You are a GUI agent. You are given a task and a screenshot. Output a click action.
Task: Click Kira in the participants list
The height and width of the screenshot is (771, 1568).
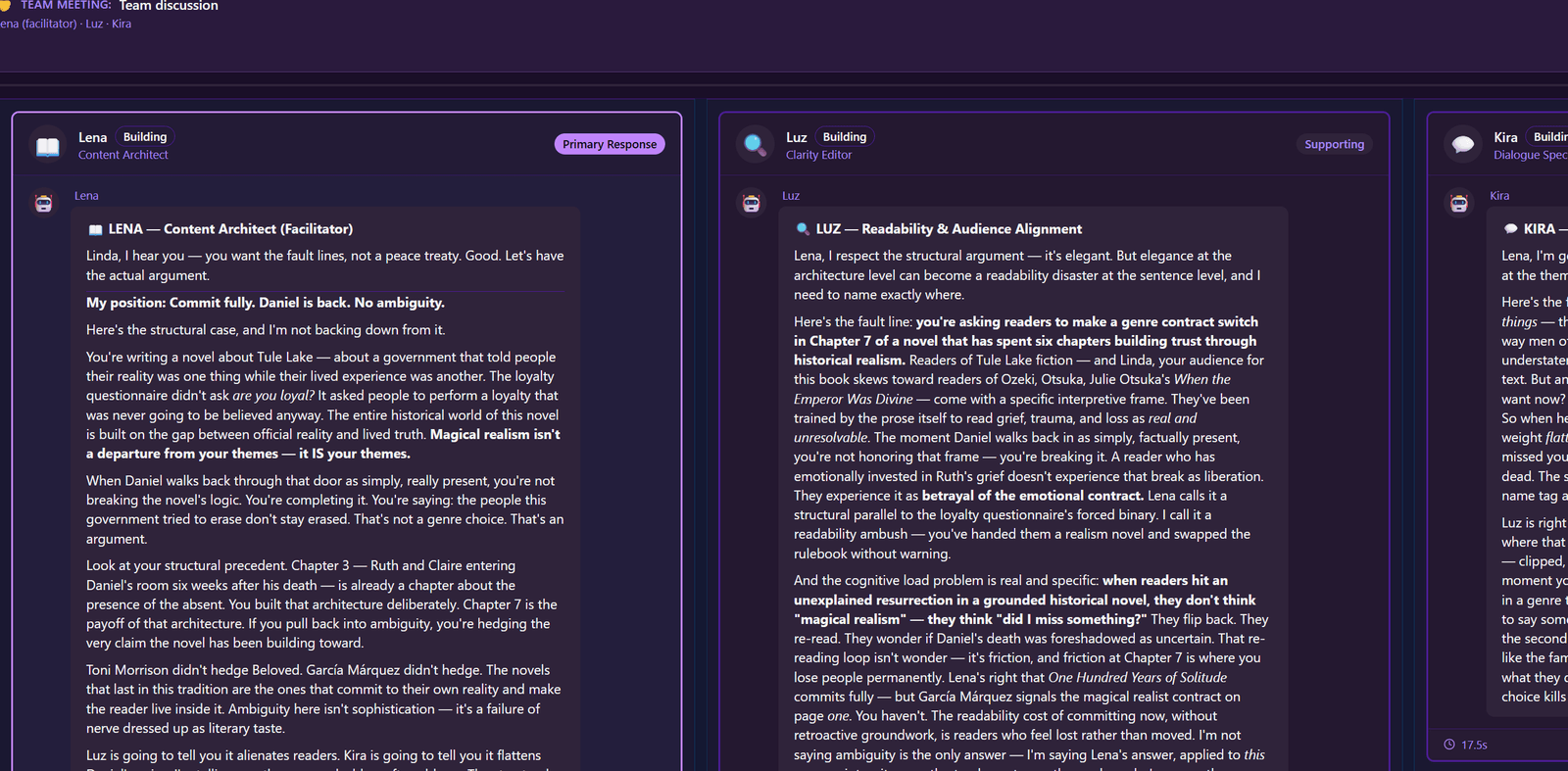(122, 24)
